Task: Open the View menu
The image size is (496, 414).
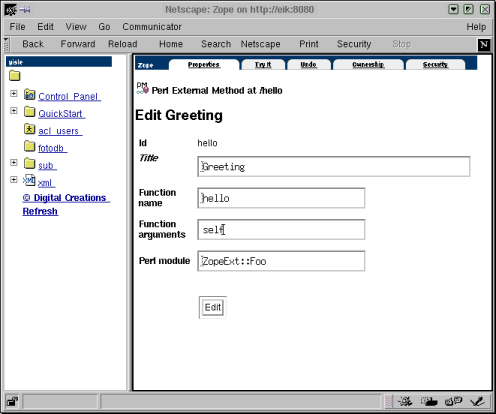Action: tap(76, 27)
